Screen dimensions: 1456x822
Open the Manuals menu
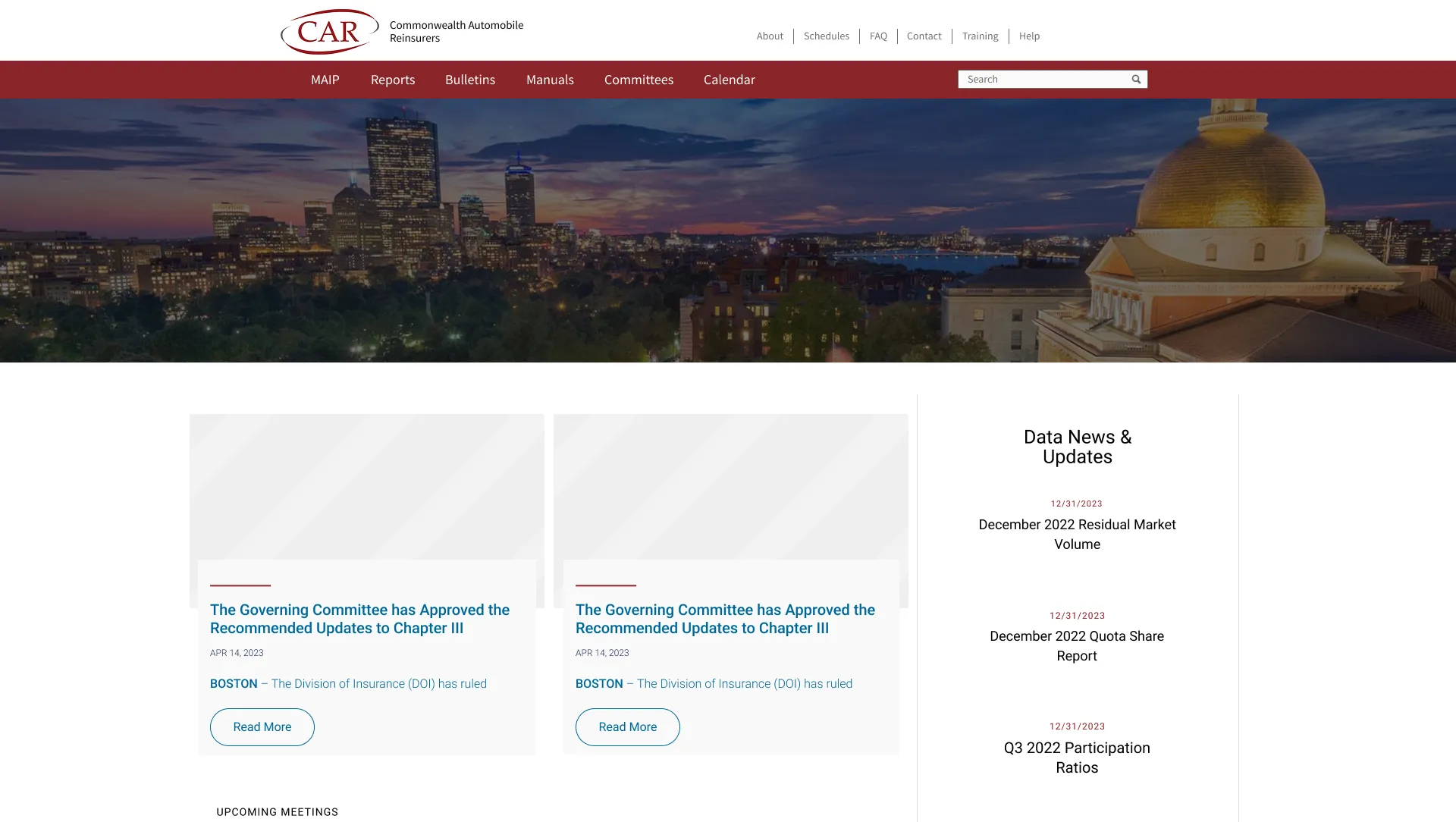tap(550, 80)
